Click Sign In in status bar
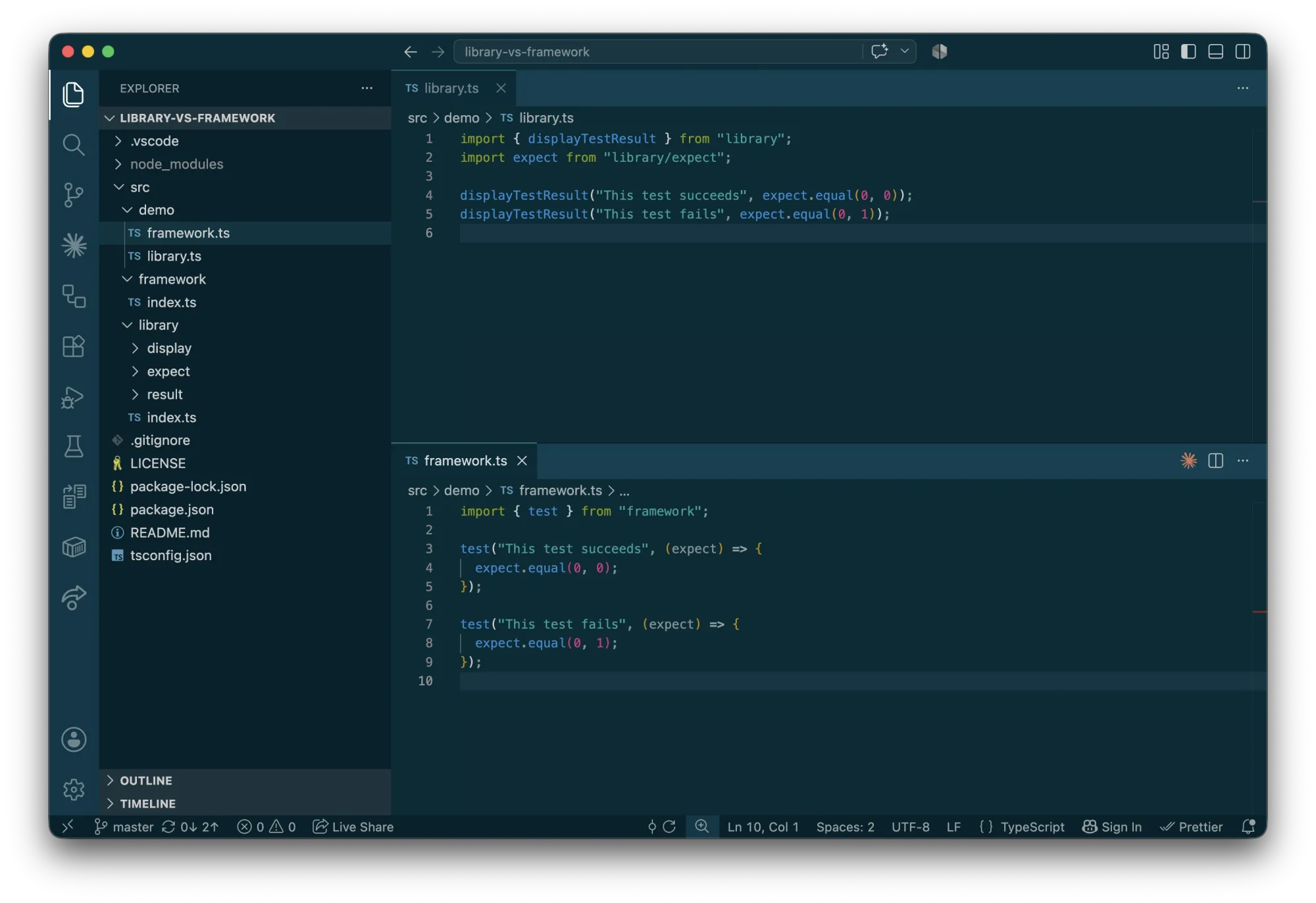 click(1113, 827)
